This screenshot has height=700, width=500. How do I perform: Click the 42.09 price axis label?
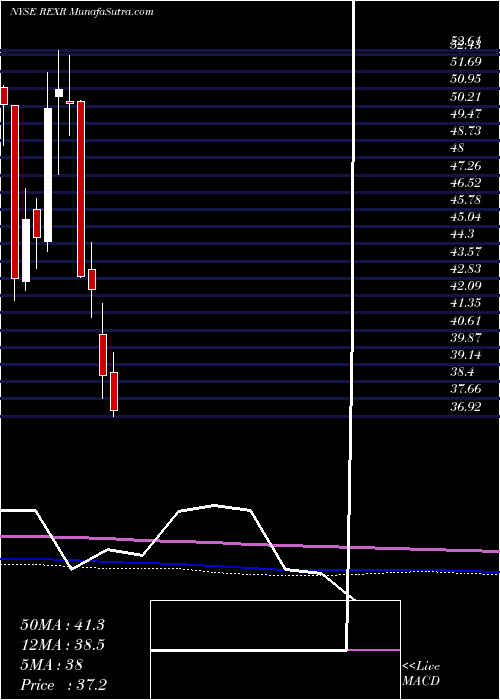465,286
